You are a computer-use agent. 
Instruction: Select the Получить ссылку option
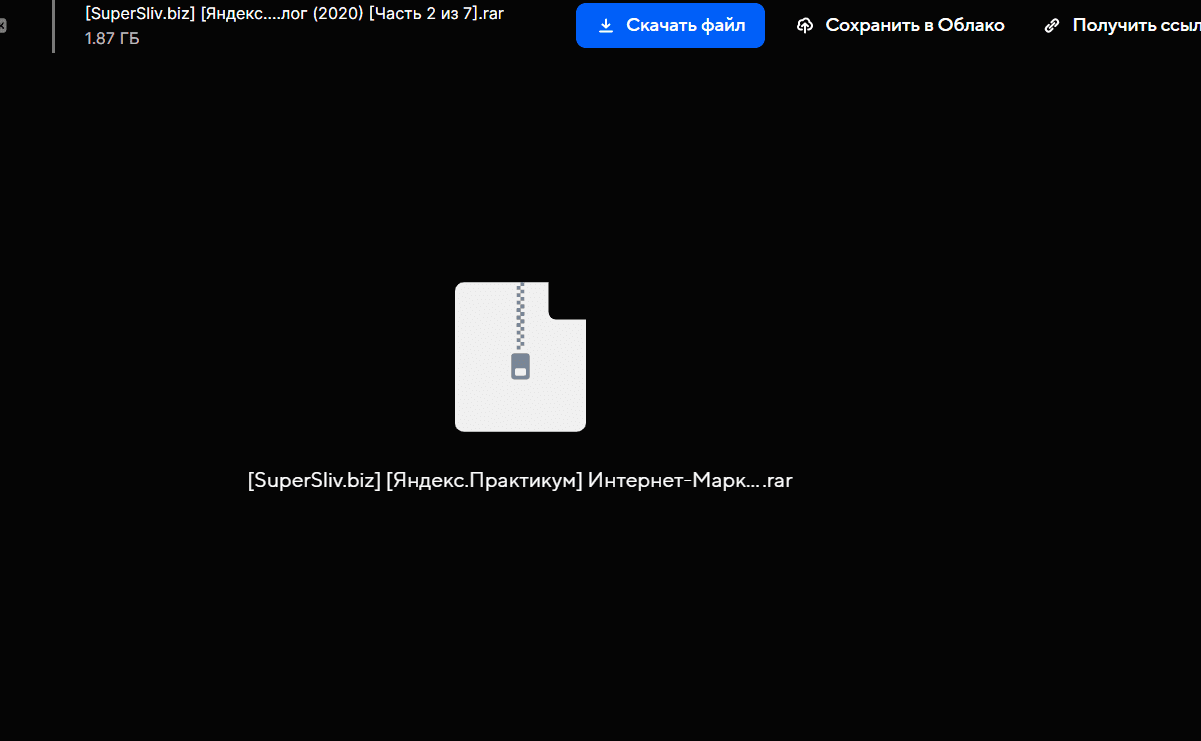click(1135, 25)
